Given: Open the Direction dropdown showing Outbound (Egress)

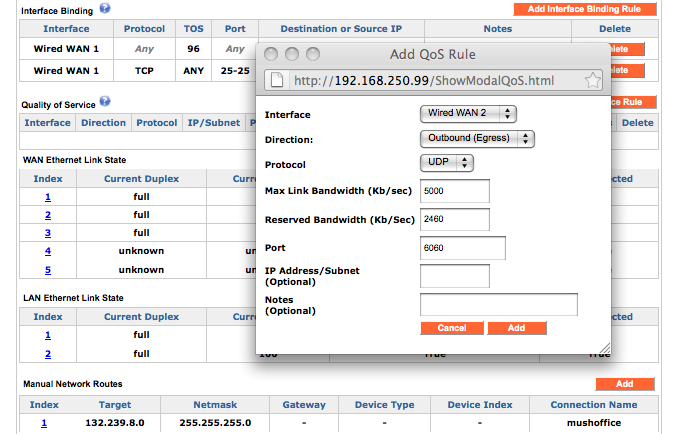Looking at the screenshot, I should [477, 138].
